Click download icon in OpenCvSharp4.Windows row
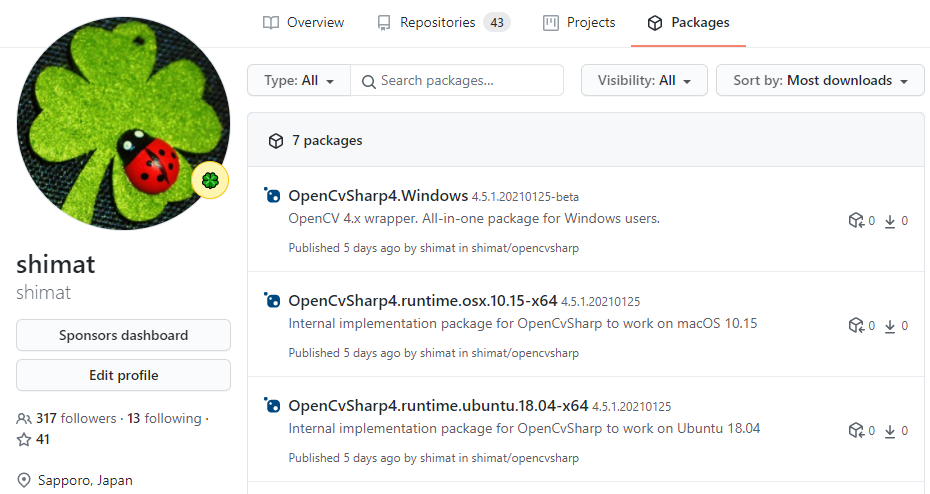930x494 pixels. pyautogui.click(x=890, y=221)
